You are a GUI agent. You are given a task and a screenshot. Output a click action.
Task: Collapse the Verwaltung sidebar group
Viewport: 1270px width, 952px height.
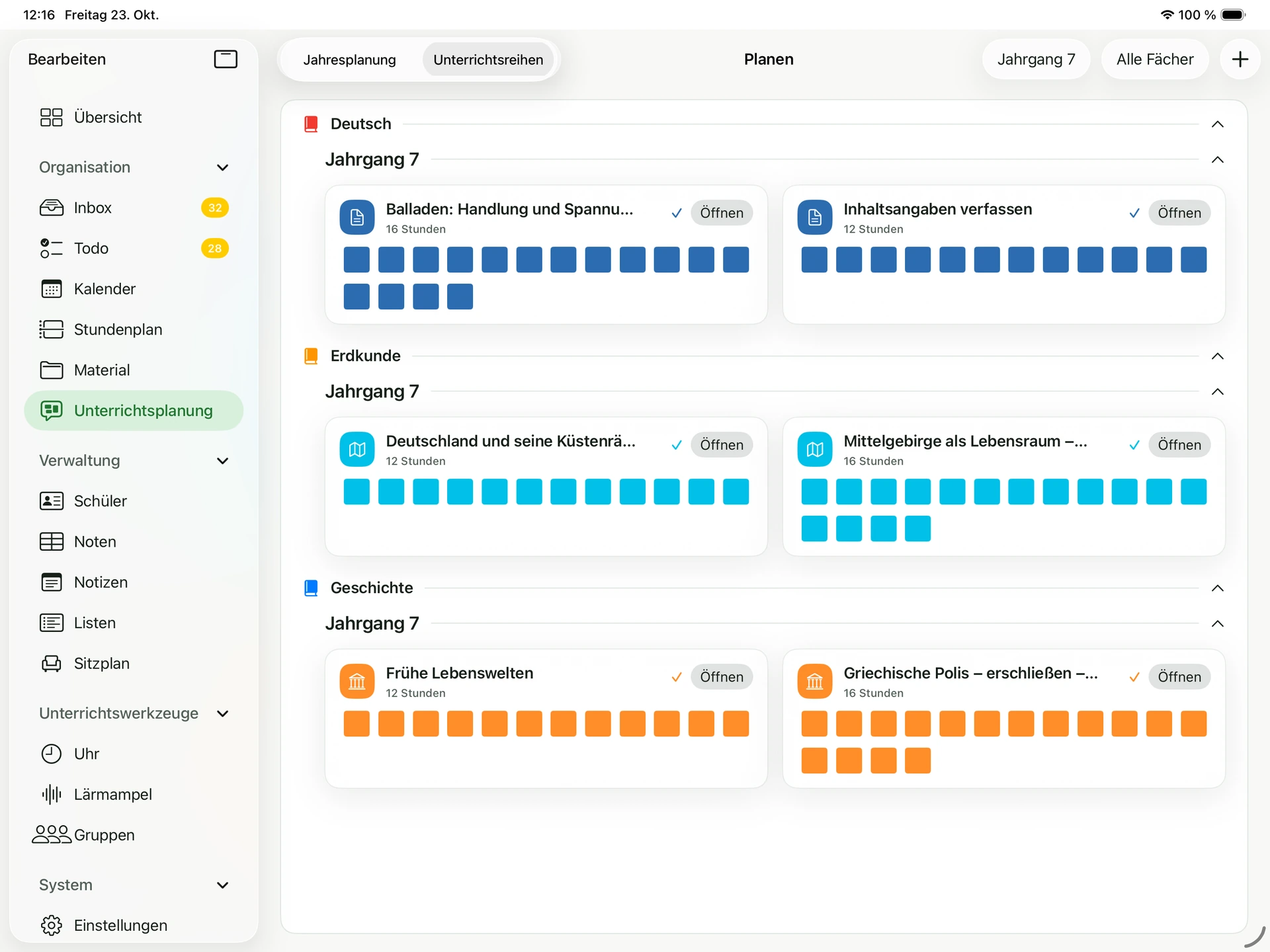point(223,461)
